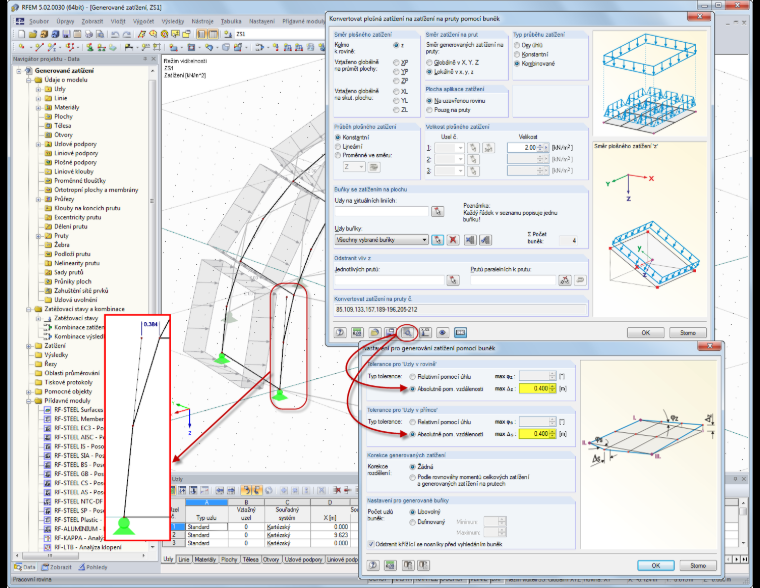Image resolution: width=760 pixels, height=588 pixels.
Task: Click the pick icon beside Jednotlivých prutů field
Action: click(x=453, y=280)
